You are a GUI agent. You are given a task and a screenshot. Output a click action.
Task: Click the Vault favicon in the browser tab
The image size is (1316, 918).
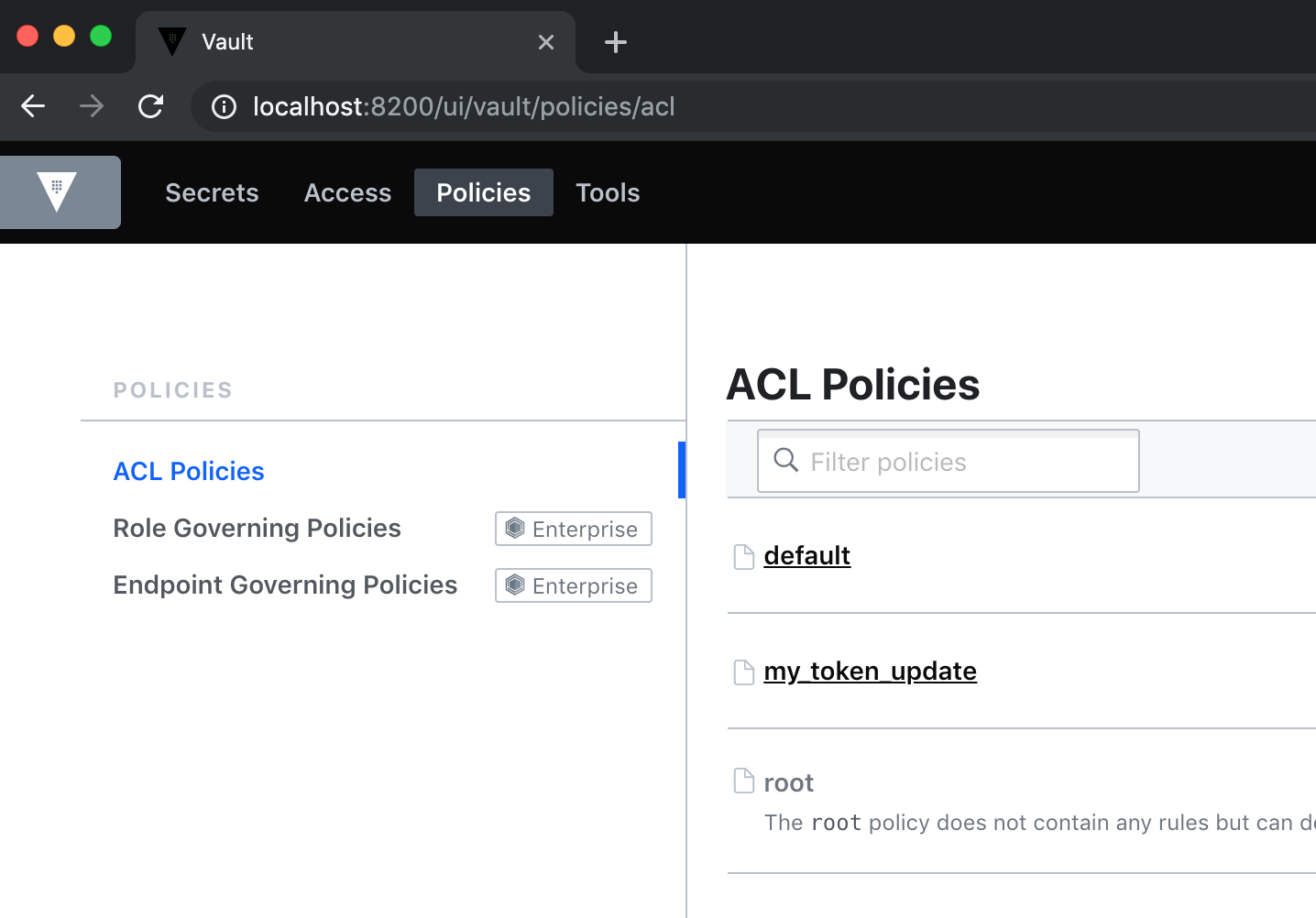click(172, 42)
